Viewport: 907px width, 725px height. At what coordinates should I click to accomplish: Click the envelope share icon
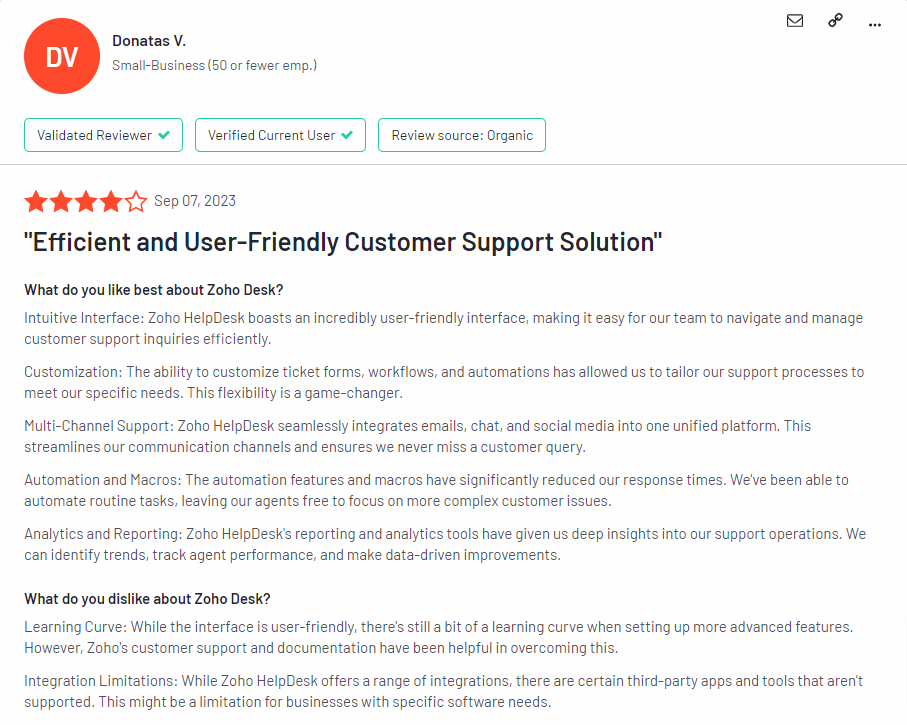point(794,20)
